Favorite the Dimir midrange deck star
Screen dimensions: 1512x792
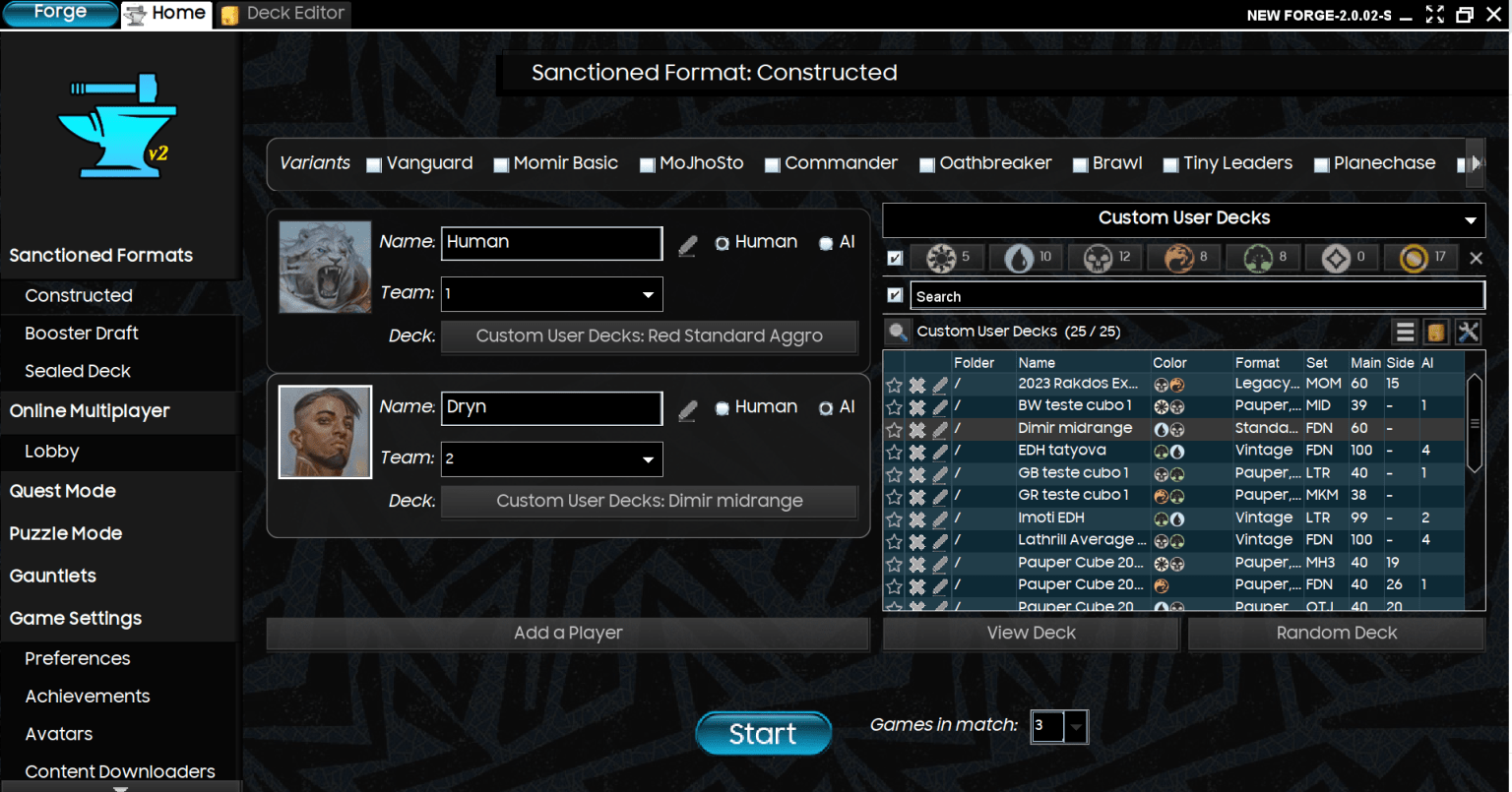pos(894,429)
